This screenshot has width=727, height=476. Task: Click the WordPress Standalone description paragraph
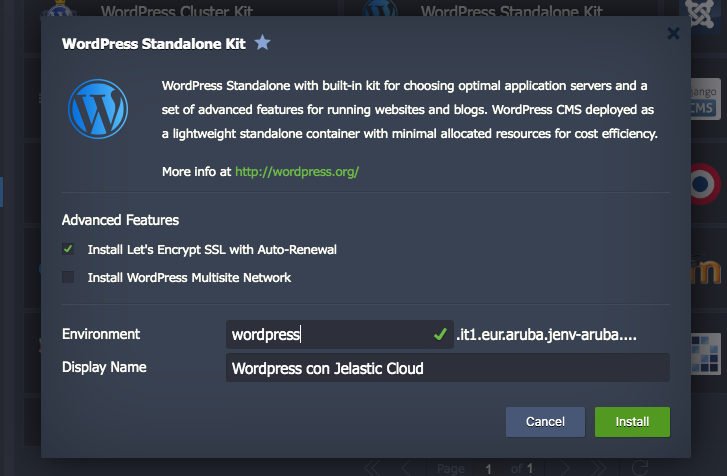coord(409,109)
